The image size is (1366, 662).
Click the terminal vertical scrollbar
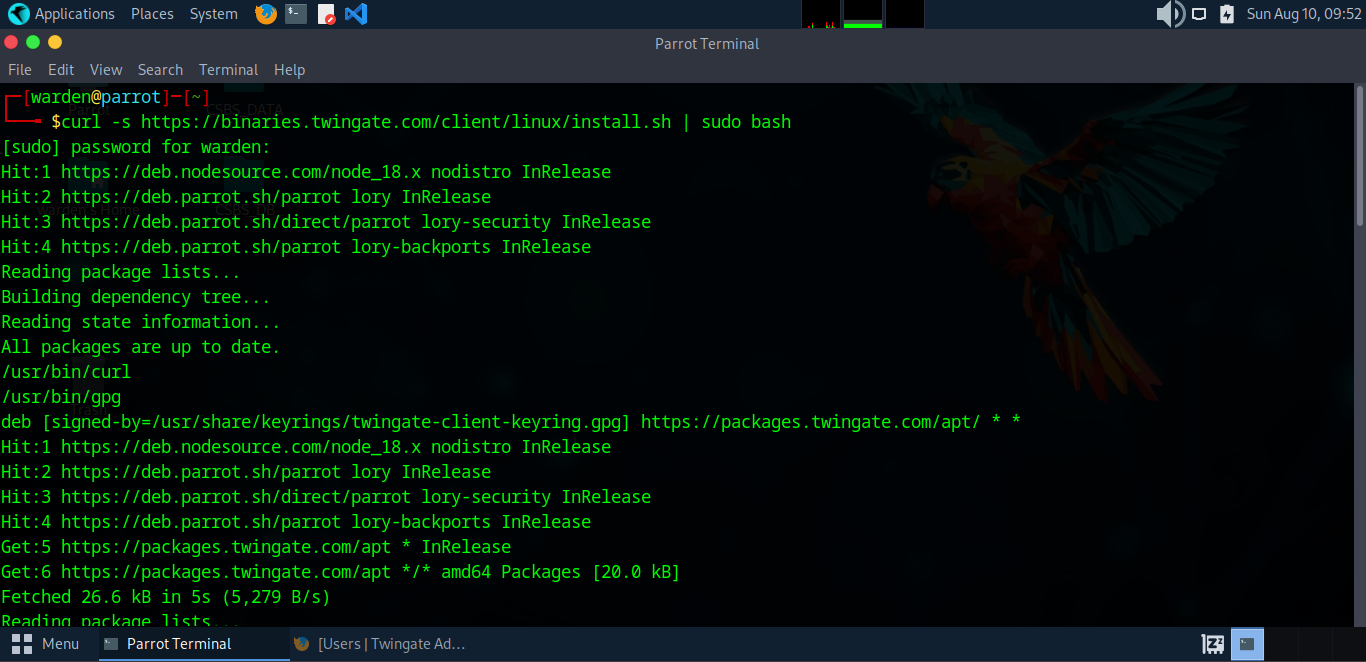pyautogui.click(x=1360, y=160)
